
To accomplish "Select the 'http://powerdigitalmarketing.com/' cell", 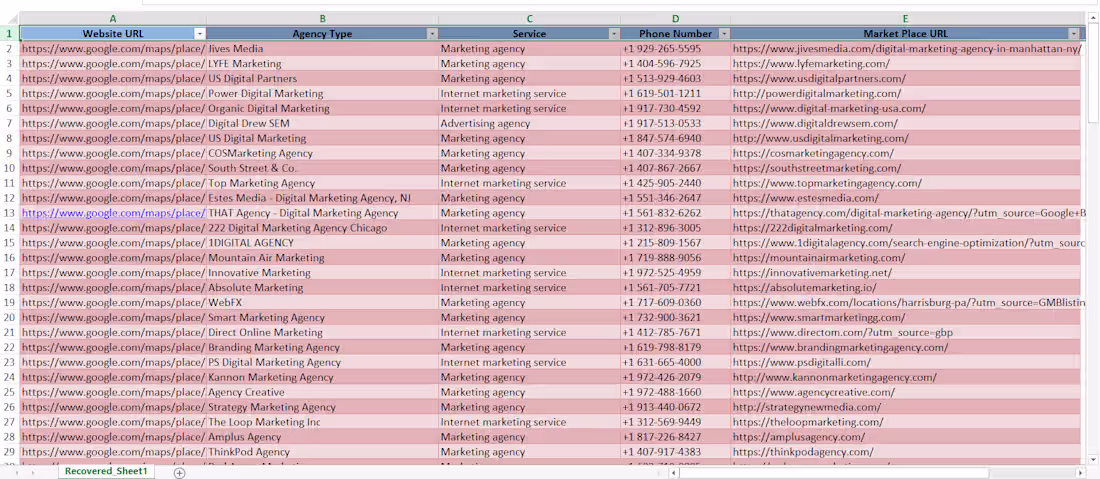I will pyautogui.click(x=905, y=93).
